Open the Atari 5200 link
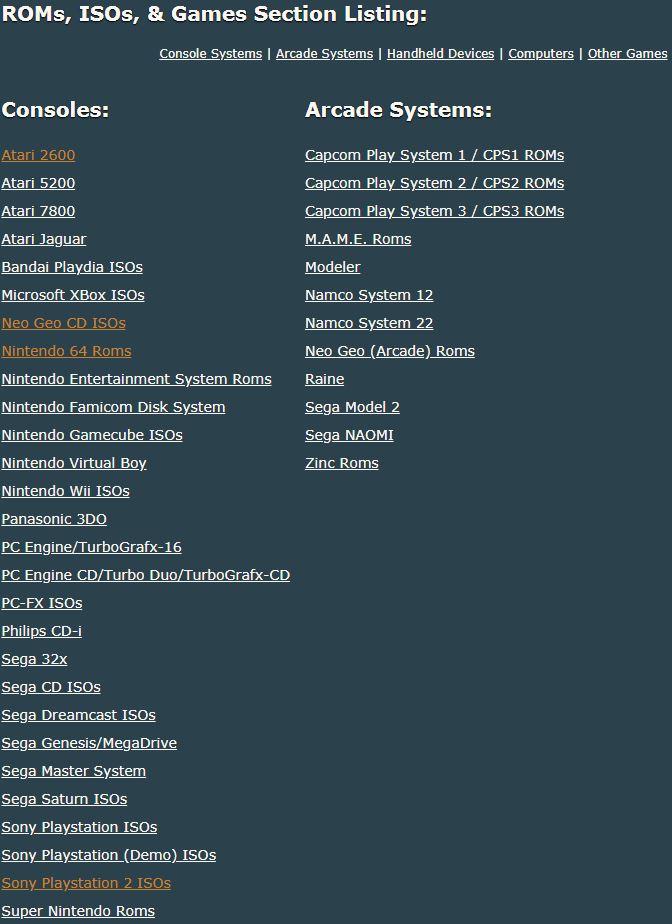672x924 pixels. point(38,183)
